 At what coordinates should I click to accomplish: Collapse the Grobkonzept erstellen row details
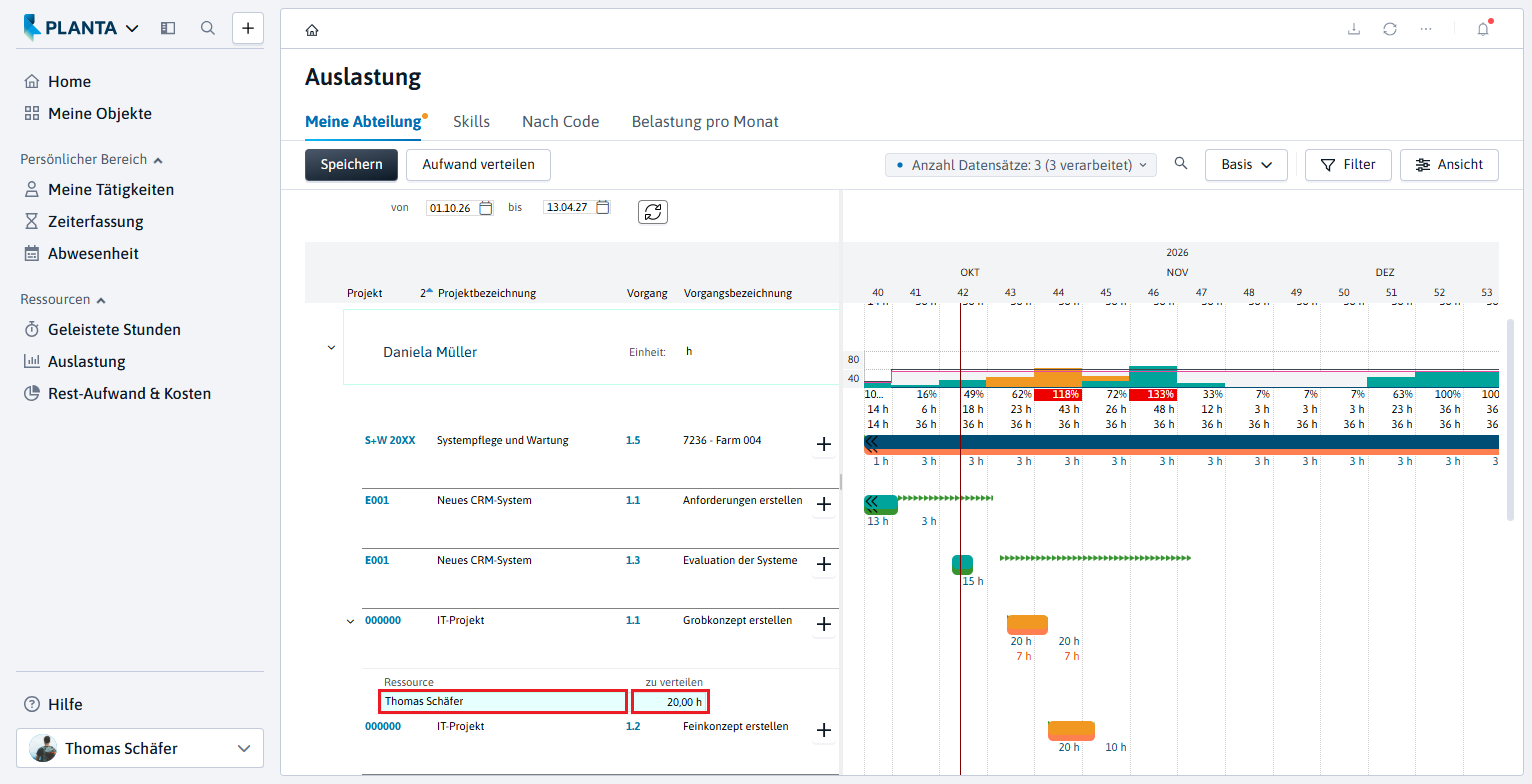[x=350, y=621]
